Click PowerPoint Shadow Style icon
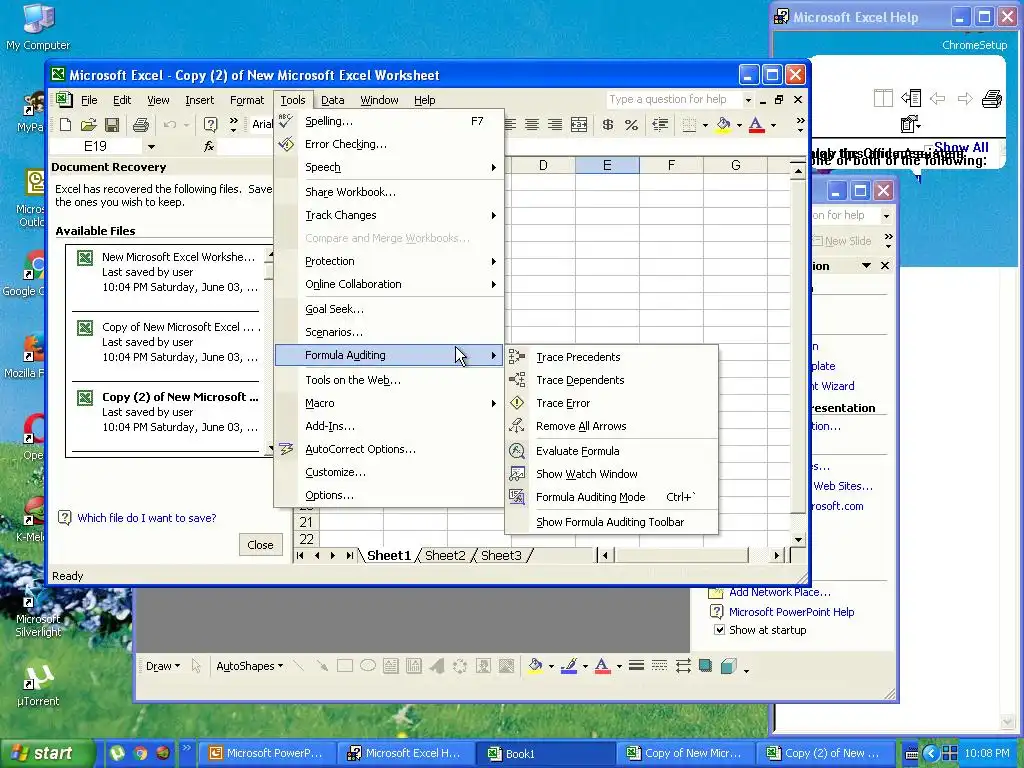The width and height of the screenshot is (1024, 768). click(x=705, y=665)
